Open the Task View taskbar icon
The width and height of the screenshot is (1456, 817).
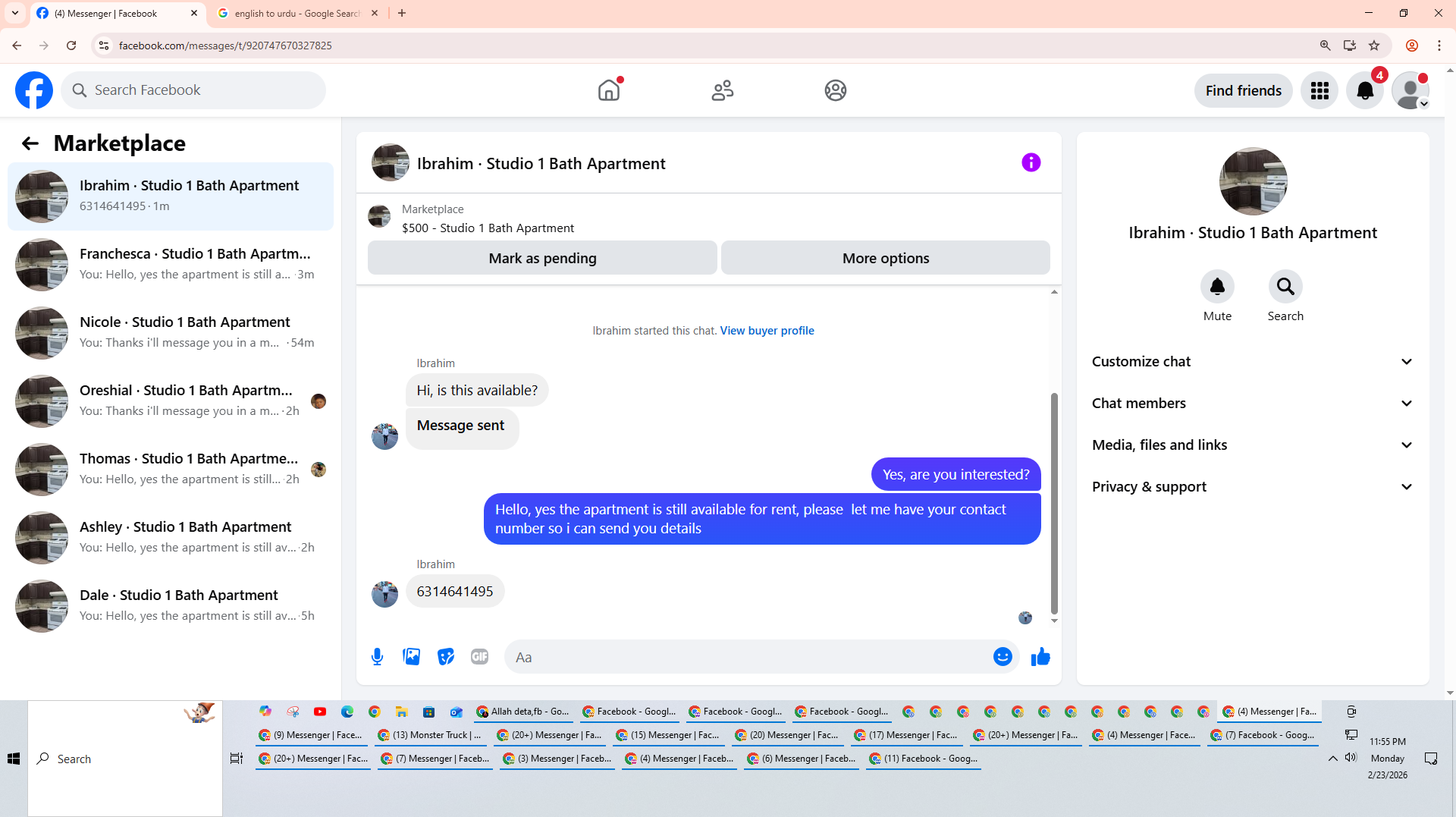[x=237, y=759]
